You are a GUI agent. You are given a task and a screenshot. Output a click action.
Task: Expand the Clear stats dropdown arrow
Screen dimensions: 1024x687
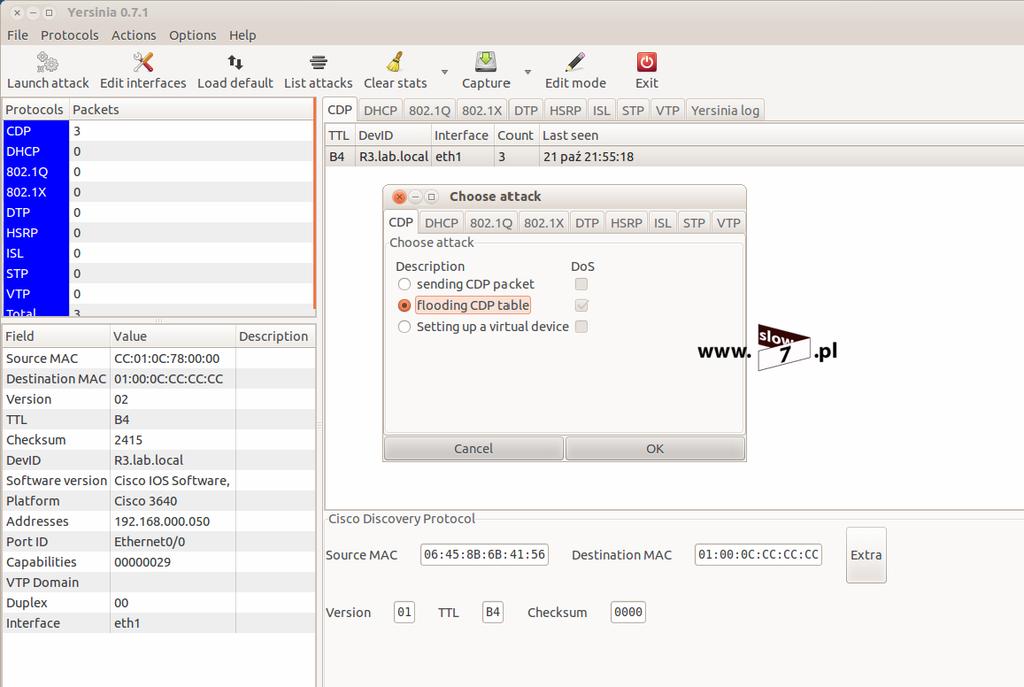pos(445,72)
